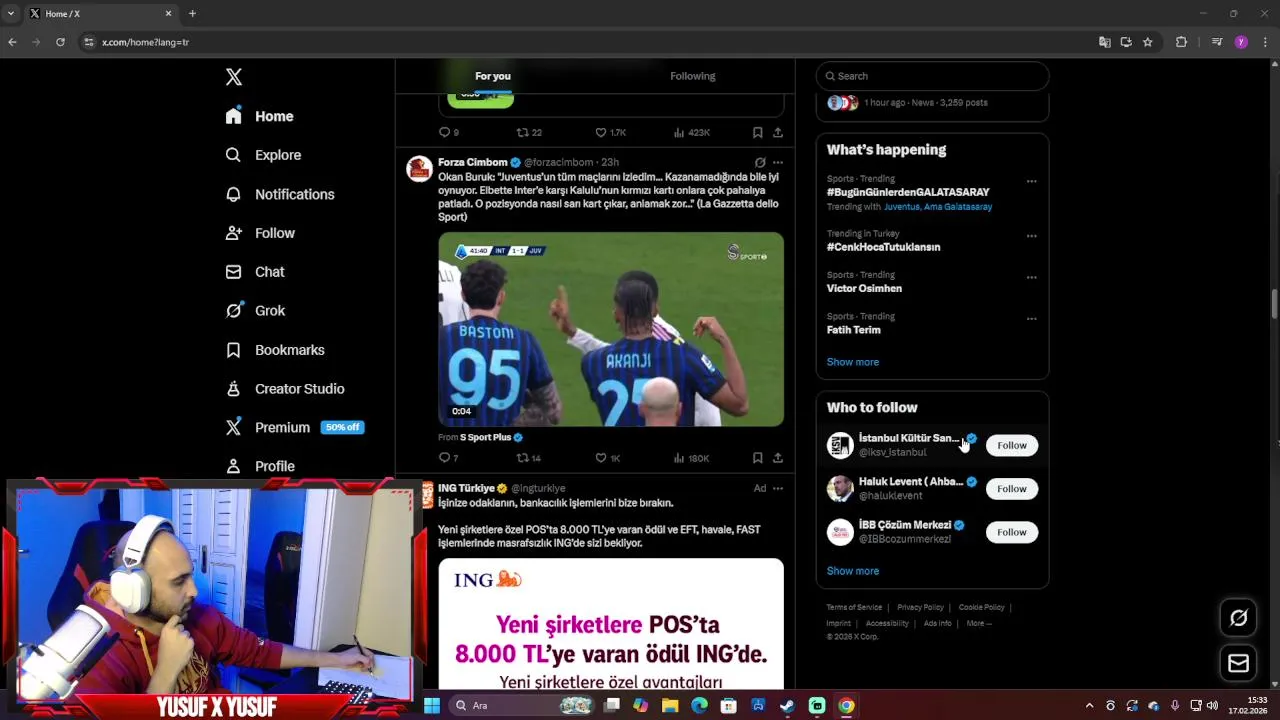
Task: Open the Terms of Service footer link
Action: (854, 607)
